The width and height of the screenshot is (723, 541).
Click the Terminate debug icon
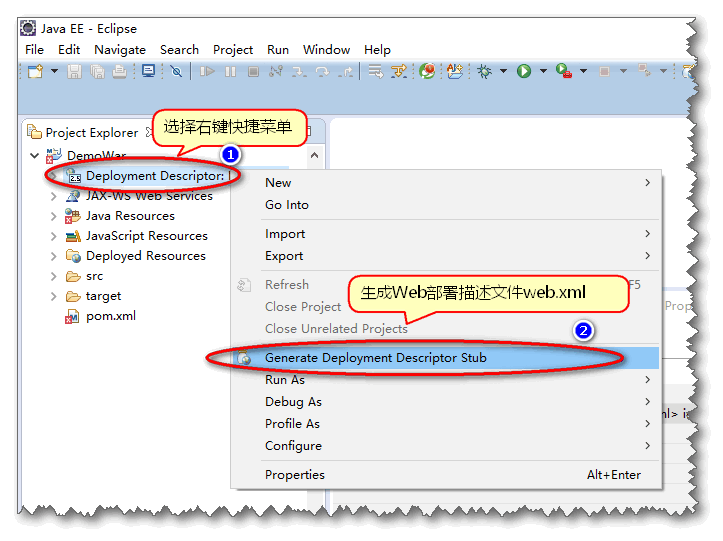pos(253,71)
